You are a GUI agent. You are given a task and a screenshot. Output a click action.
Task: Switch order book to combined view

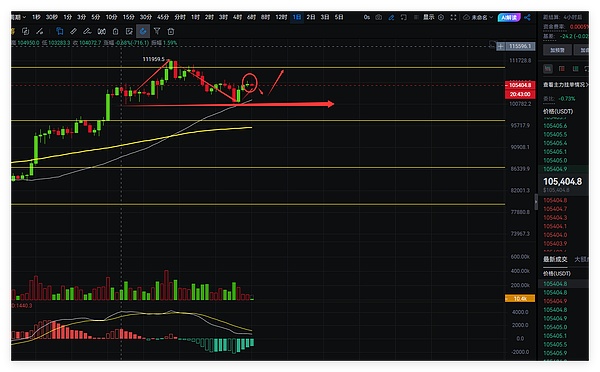548,69
